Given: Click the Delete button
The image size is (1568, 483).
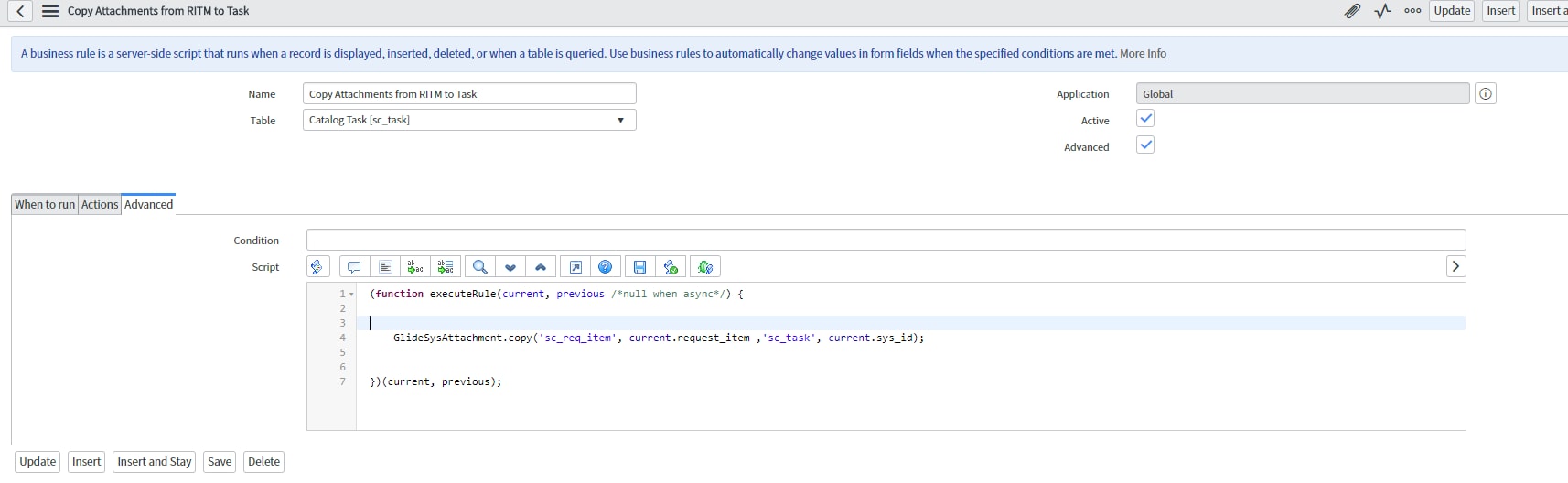Looking at the screenshot, I should pyautogui.click(x=263, y=462).
